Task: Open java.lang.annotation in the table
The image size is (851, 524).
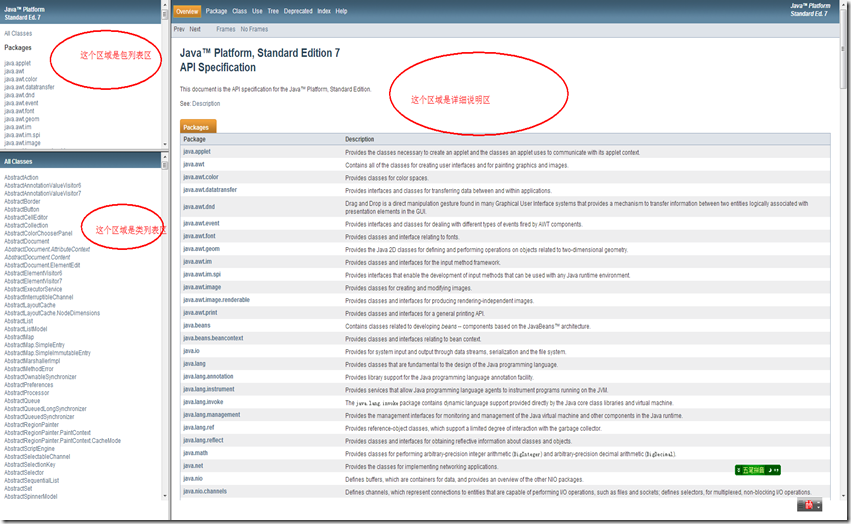Action: click(x=208, y=377)
